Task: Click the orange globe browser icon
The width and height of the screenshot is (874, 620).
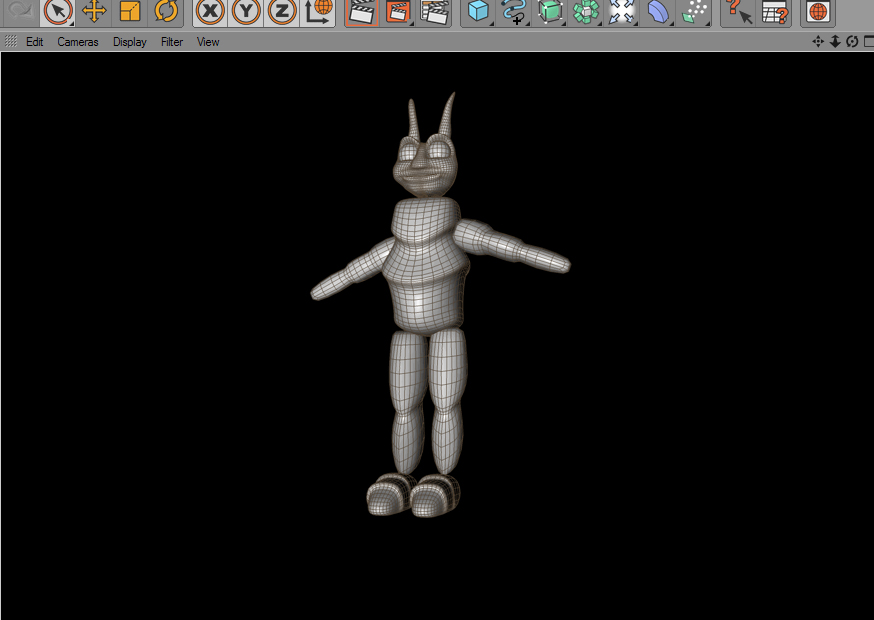Action: [x=818, y=11]
